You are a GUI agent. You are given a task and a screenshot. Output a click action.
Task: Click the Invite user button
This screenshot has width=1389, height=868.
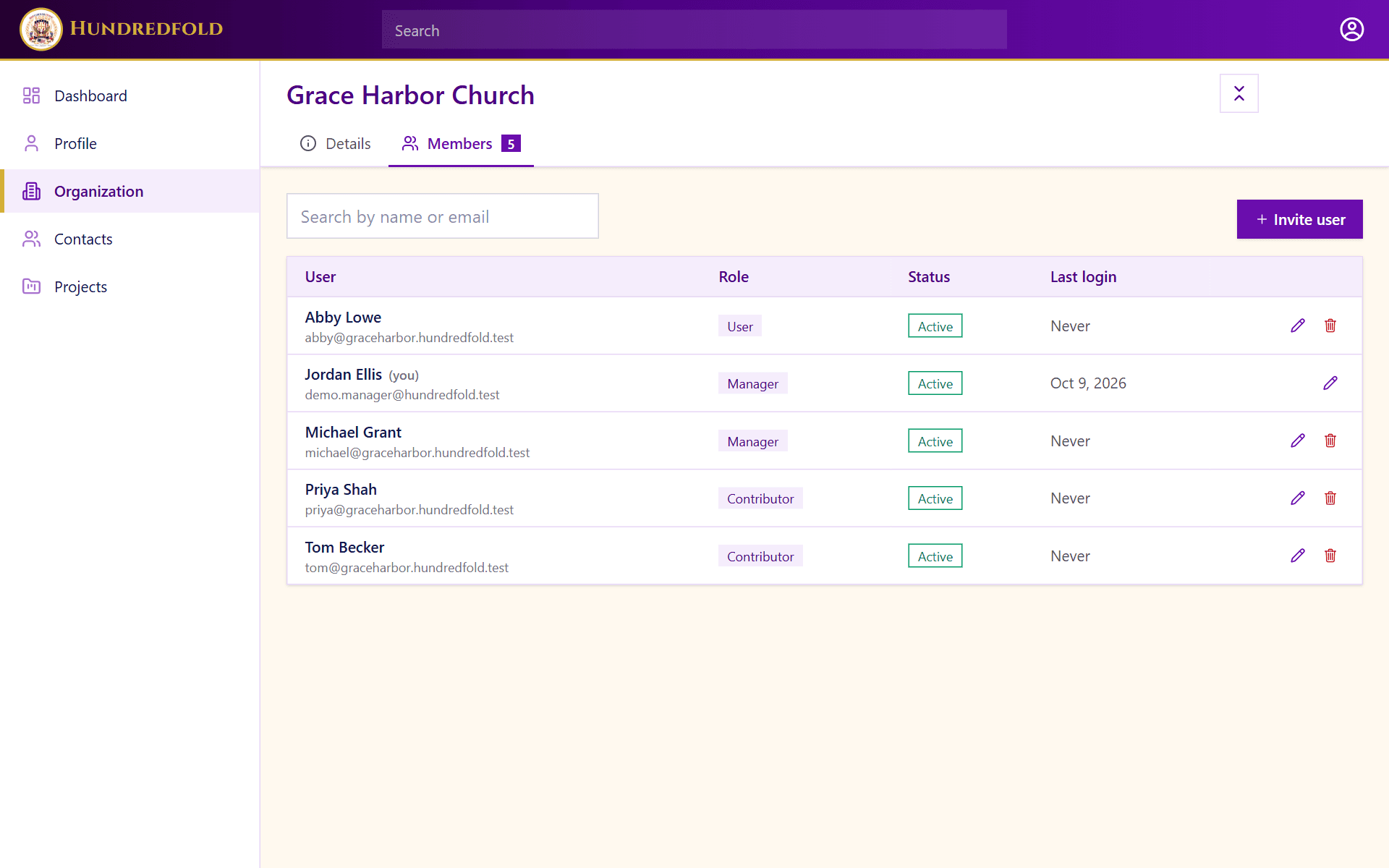1299,219
